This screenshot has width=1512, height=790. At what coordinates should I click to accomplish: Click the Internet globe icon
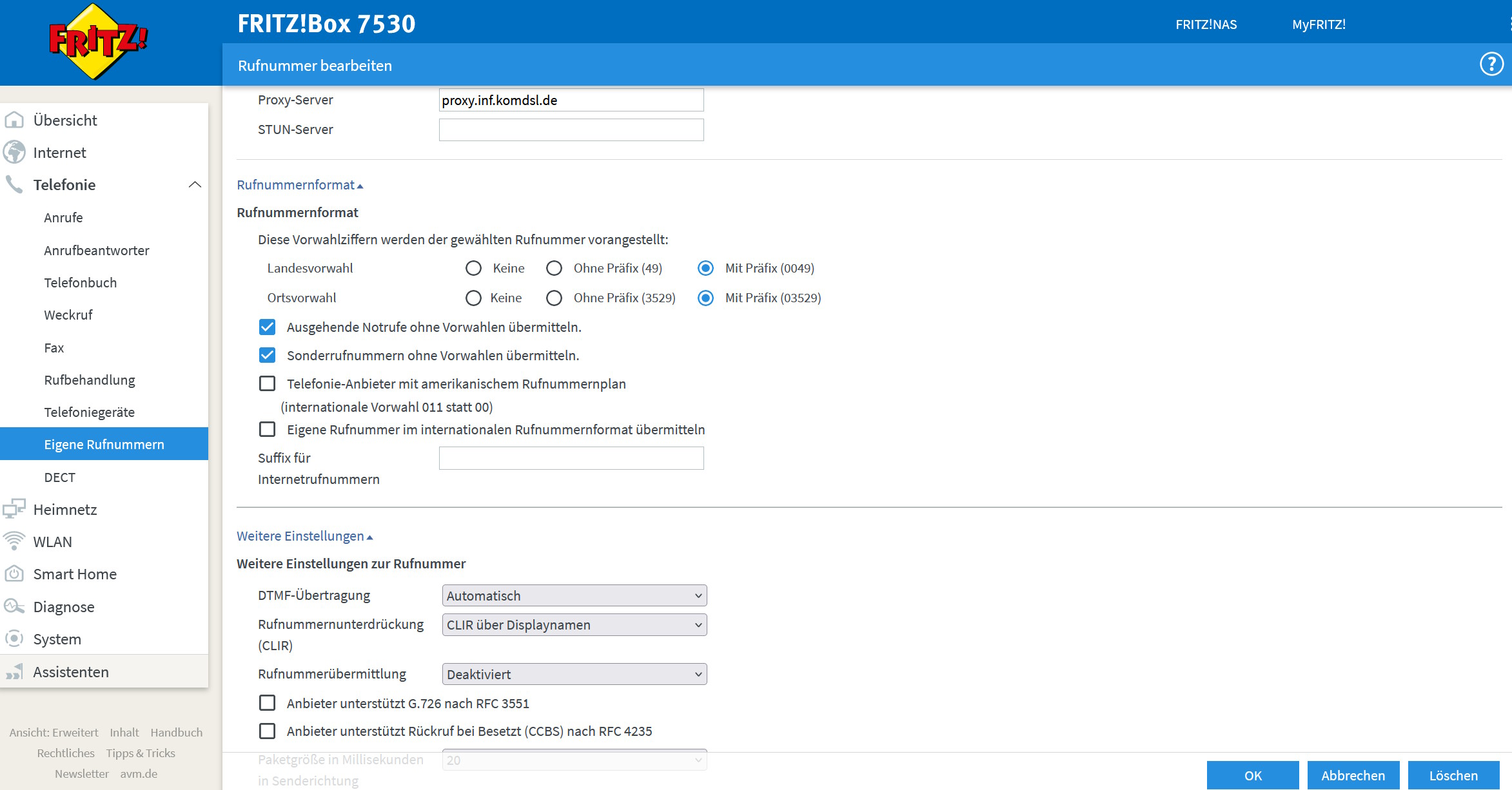click(14, 153)
